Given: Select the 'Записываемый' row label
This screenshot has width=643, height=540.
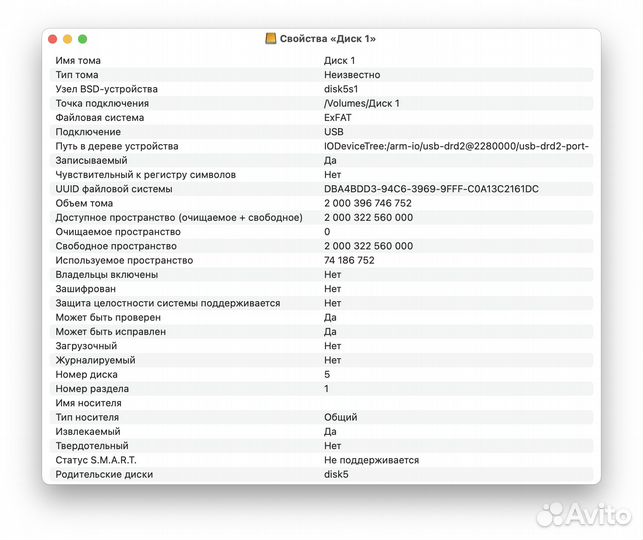Looking at the screenshot, I should point(91,160).
